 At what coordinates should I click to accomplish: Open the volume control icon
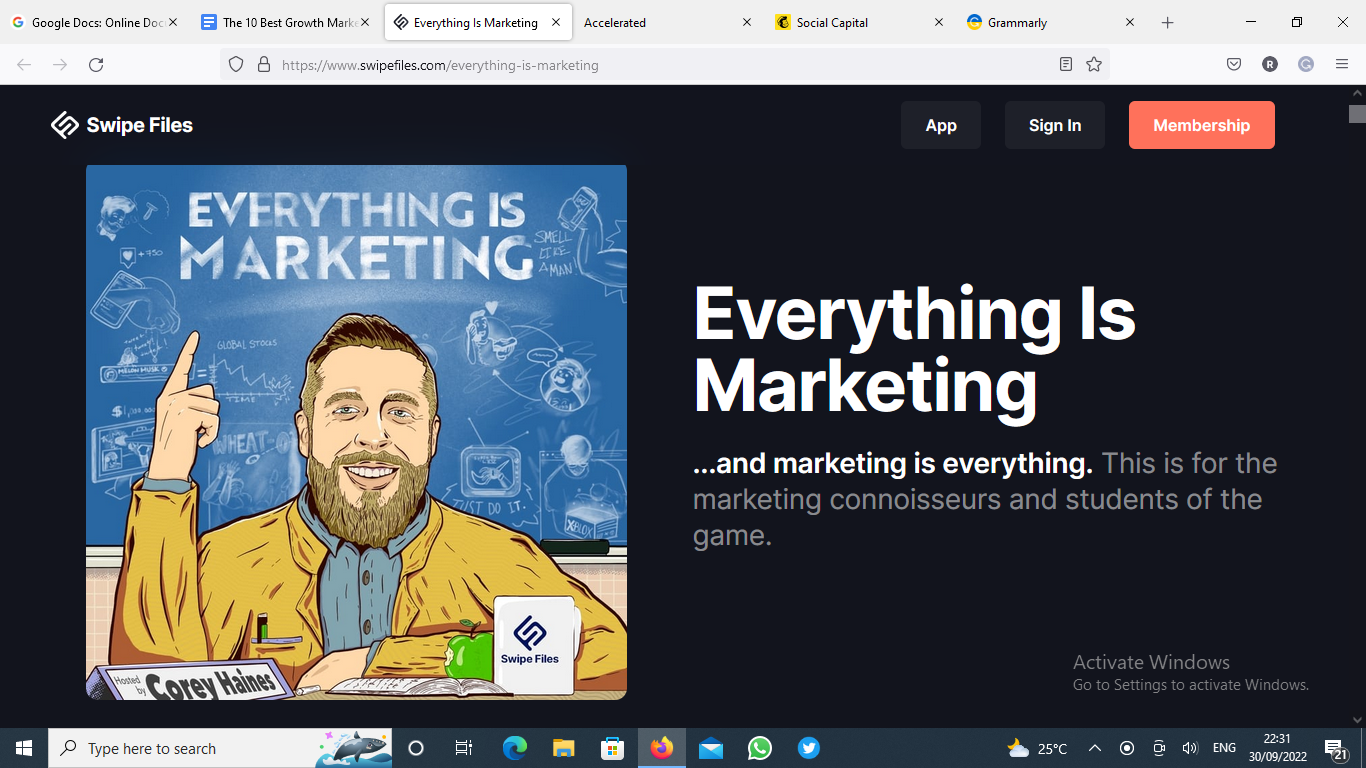(1190, 748)
